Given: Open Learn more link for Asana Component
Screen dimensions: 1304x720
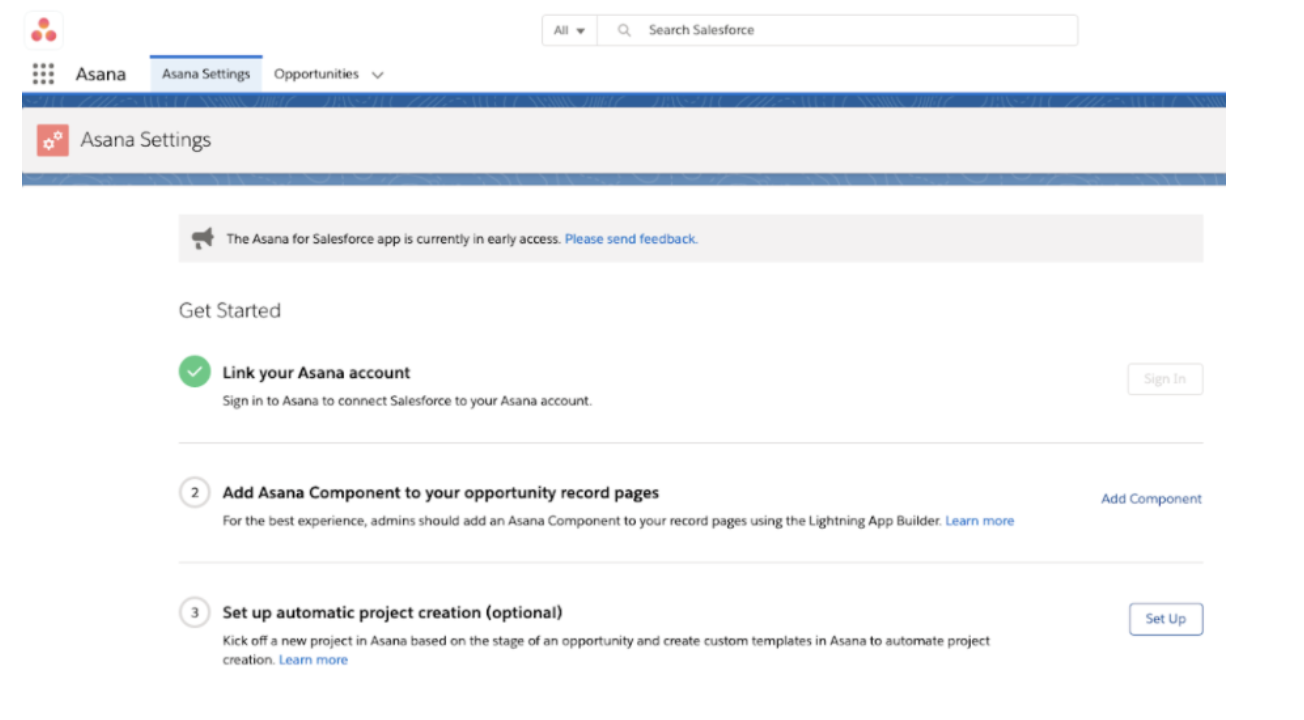Looking at the screenshot, I should 980,521.
